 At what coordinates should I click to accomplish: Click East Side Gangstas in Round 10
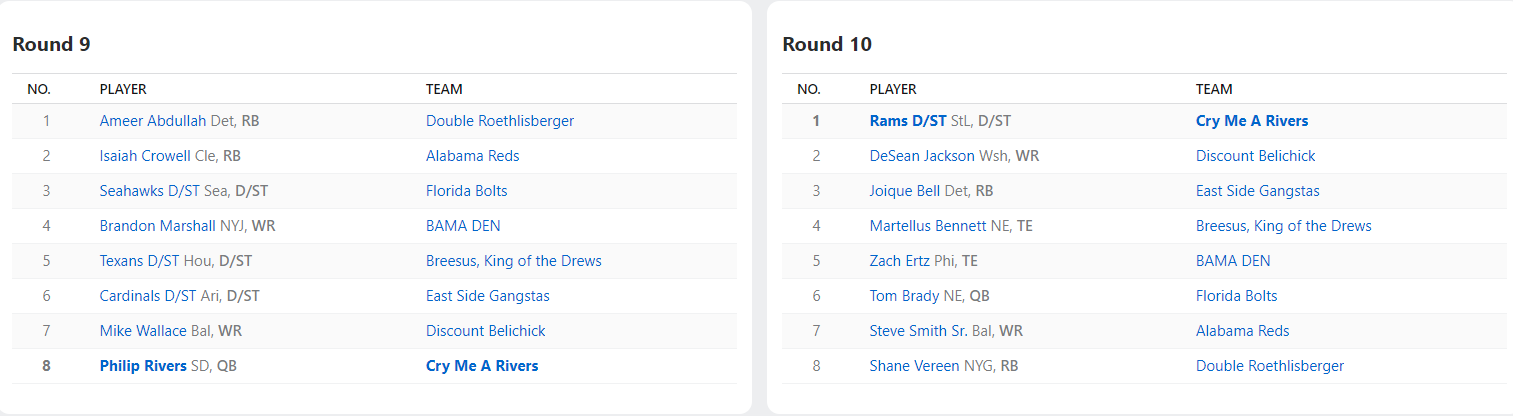[x=1257, y=191]
